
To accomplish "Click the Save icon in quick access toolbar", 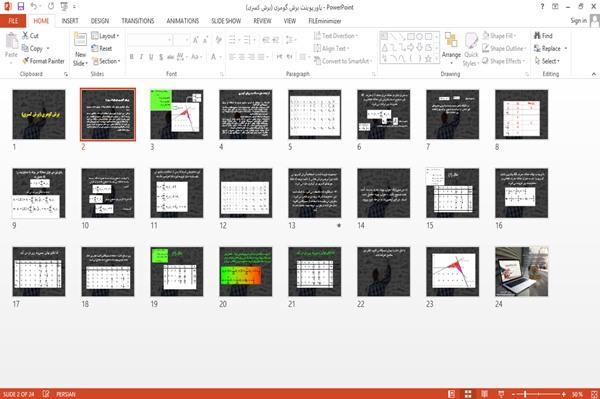I will (x=21, y=7).
